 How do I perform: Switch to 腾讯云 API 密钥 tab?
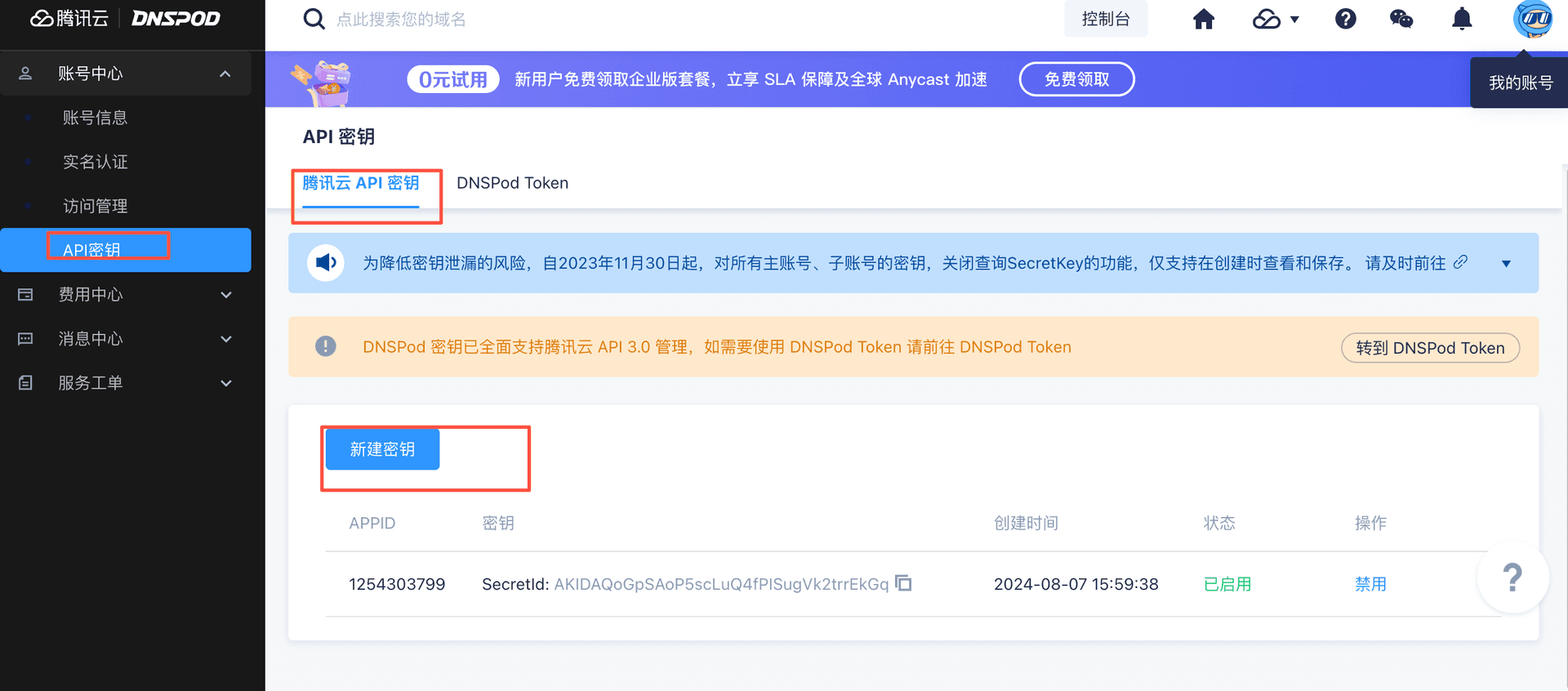(361, 183)
